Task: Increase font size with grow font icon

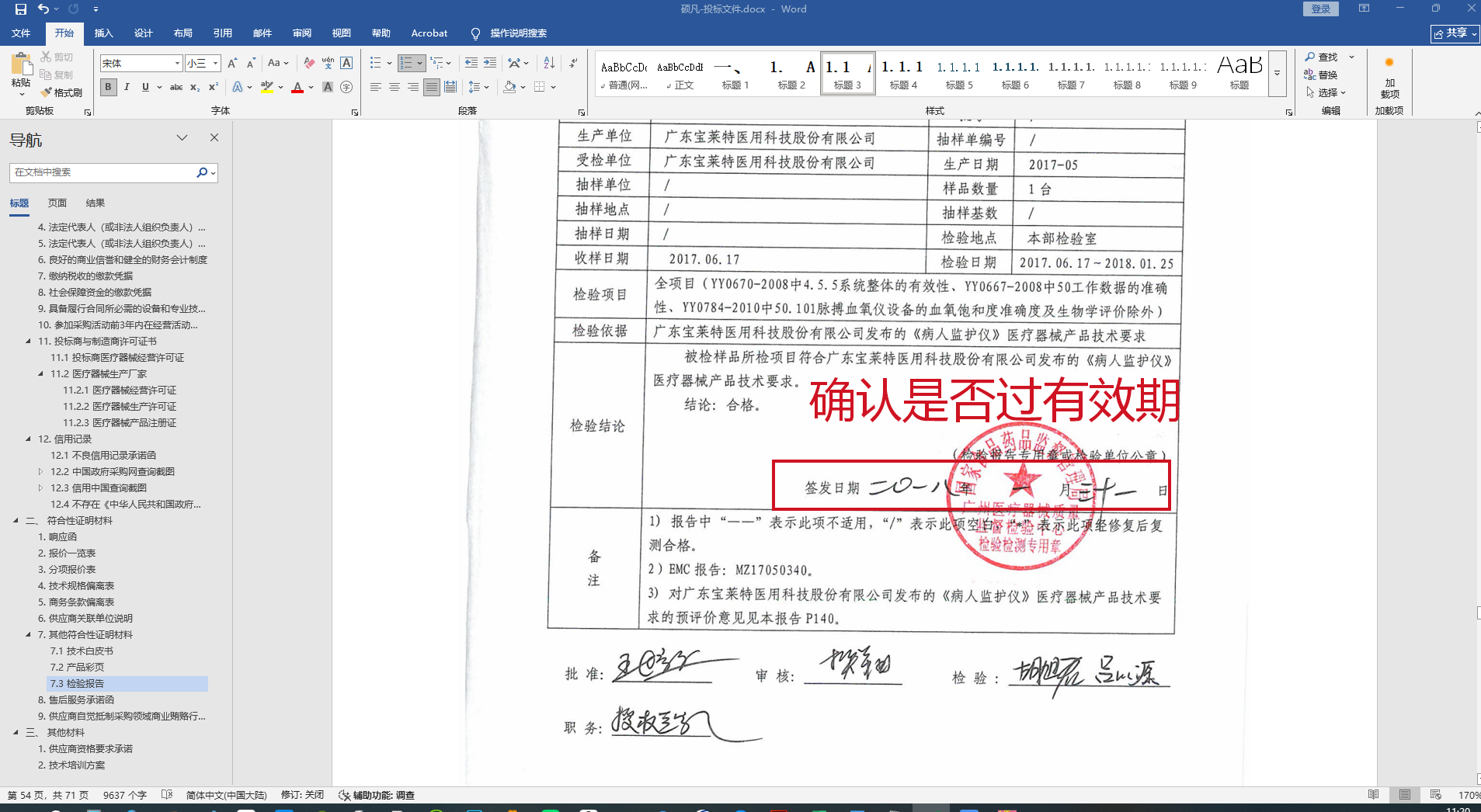Action: coord(232,63)
